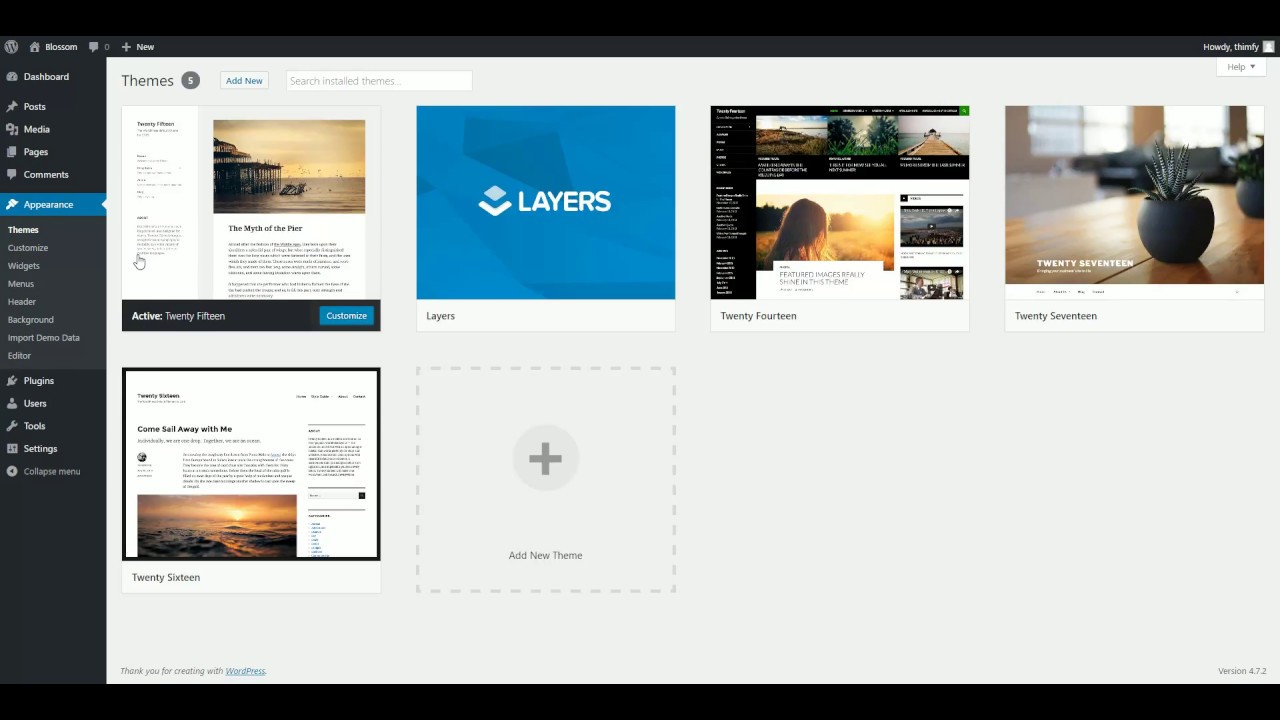Click the Blossom site name link
Image resolution: width=1280 pixels, height=720 pixels.
(61, 47)
